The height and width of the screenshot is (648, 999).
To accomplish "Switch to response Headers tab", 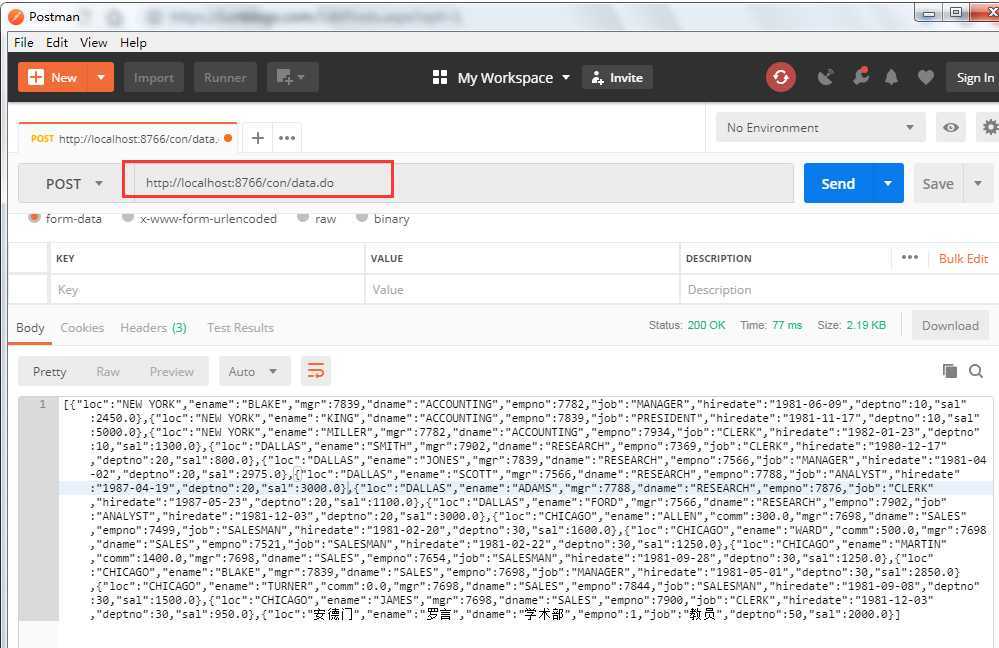I will click(x=154, y=328).
